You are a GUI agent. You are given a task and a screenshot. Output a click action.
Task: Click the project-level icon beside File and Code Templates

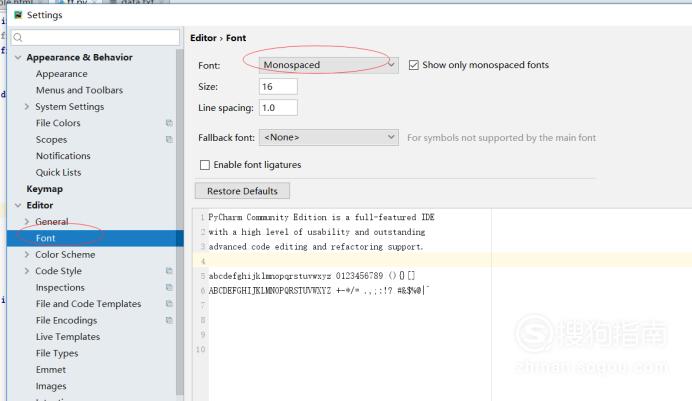pyautogui.click(x=169, y=304)
